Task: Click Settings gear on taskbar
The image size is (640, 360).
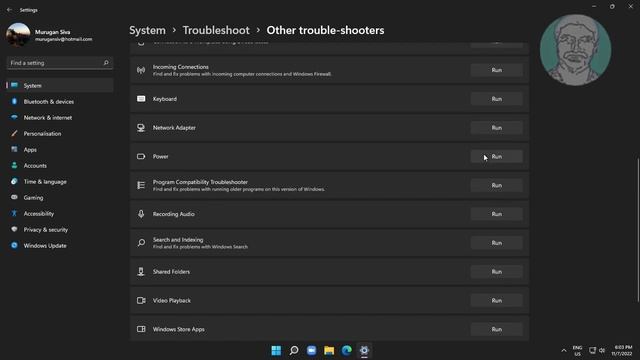Action: pyautogui.click(x=364, y=350)
